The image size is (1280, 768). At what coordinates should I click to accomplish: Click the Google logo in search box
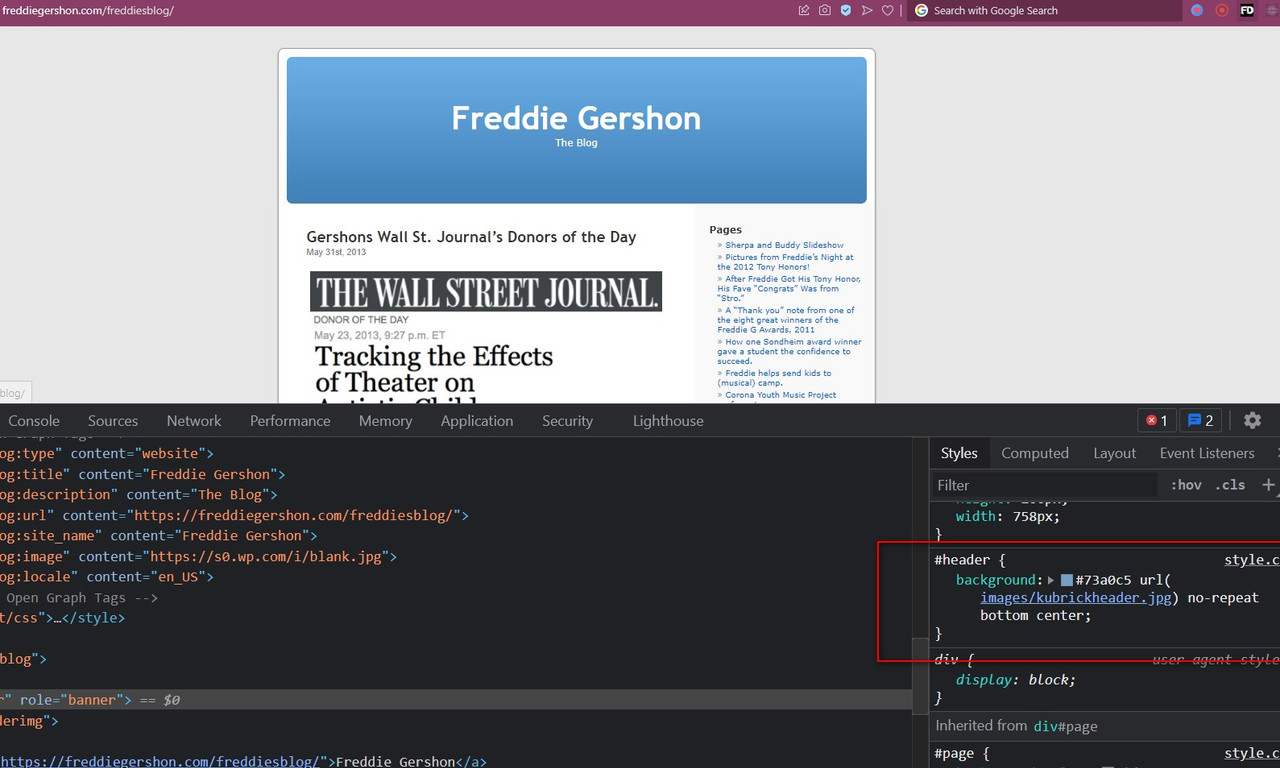(921, 11)
